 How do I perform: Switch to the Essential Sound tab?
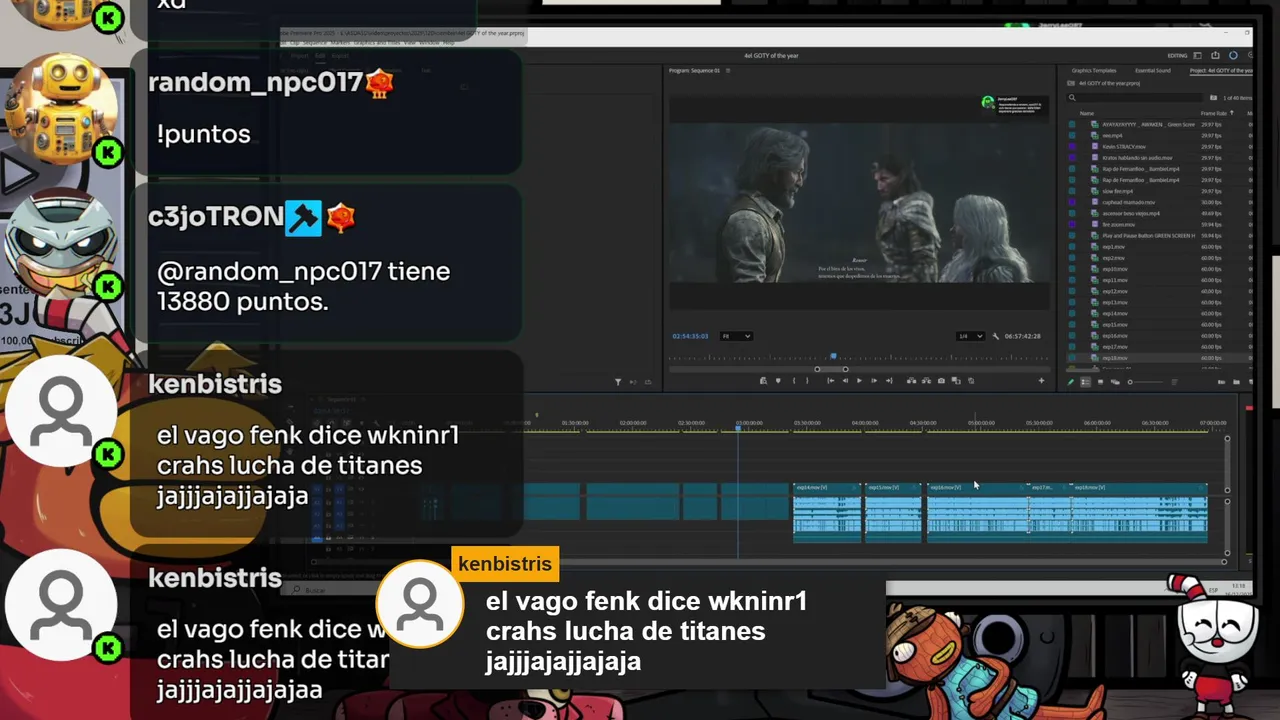(x=1153, y=71)
